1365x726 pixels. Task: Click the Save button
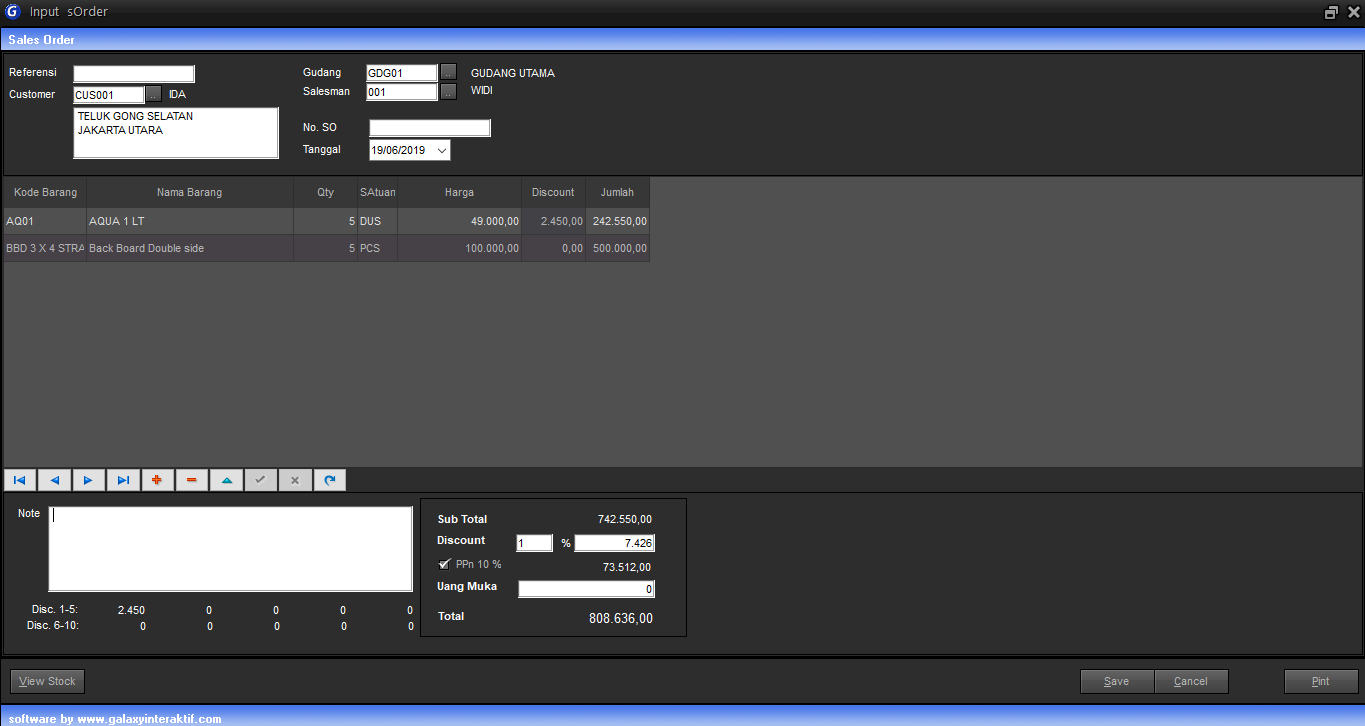click(x=1116, y=681)
